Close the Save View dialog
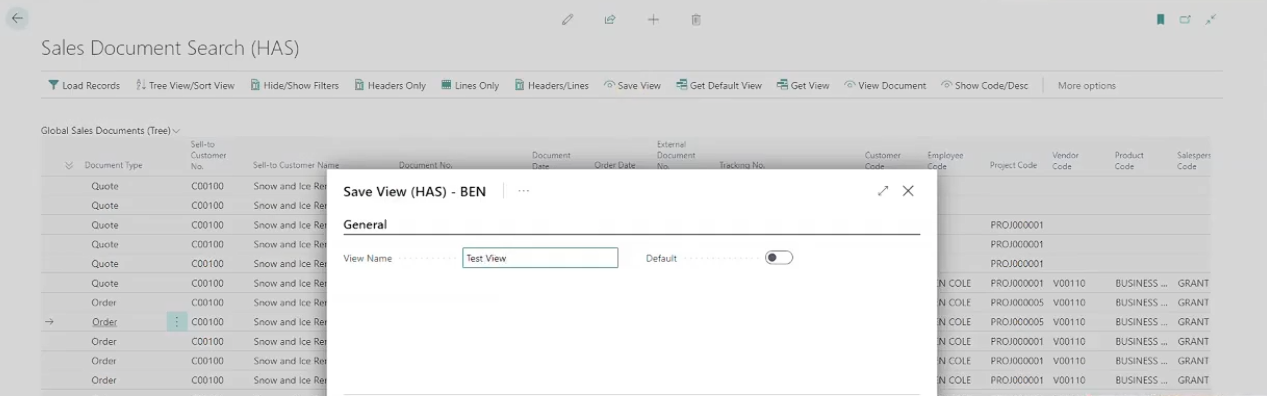The height and width of the screenshot is (396, 1267). pos(908,191)
